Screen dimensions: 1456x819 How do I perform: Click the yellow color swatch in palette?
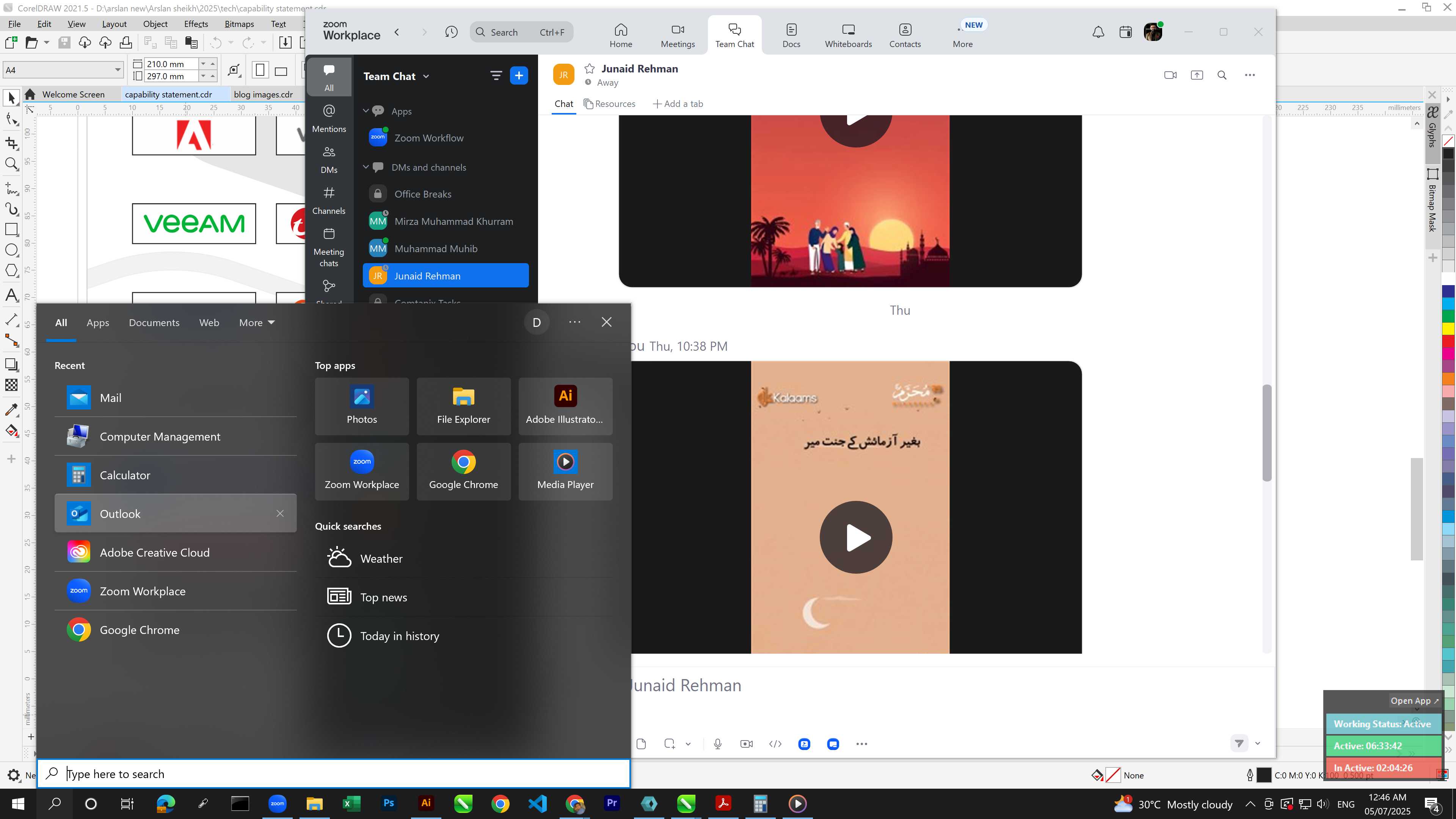coord(1448,328)
